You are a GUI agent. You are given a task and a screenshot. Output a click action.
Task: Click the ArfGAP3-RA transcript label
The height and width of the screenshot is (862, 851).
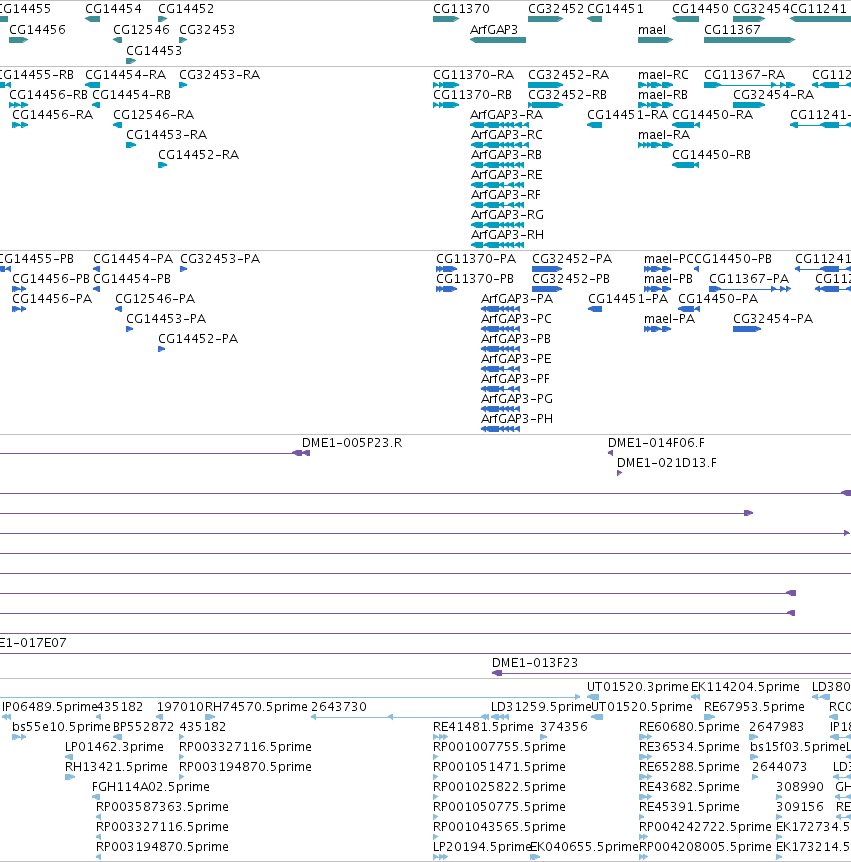507,114
